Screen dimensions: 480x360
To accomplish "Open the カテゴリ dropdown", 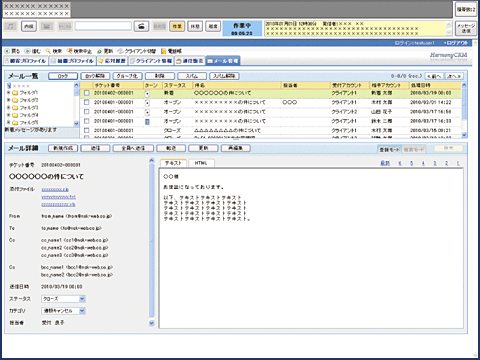I will (64, 311).
